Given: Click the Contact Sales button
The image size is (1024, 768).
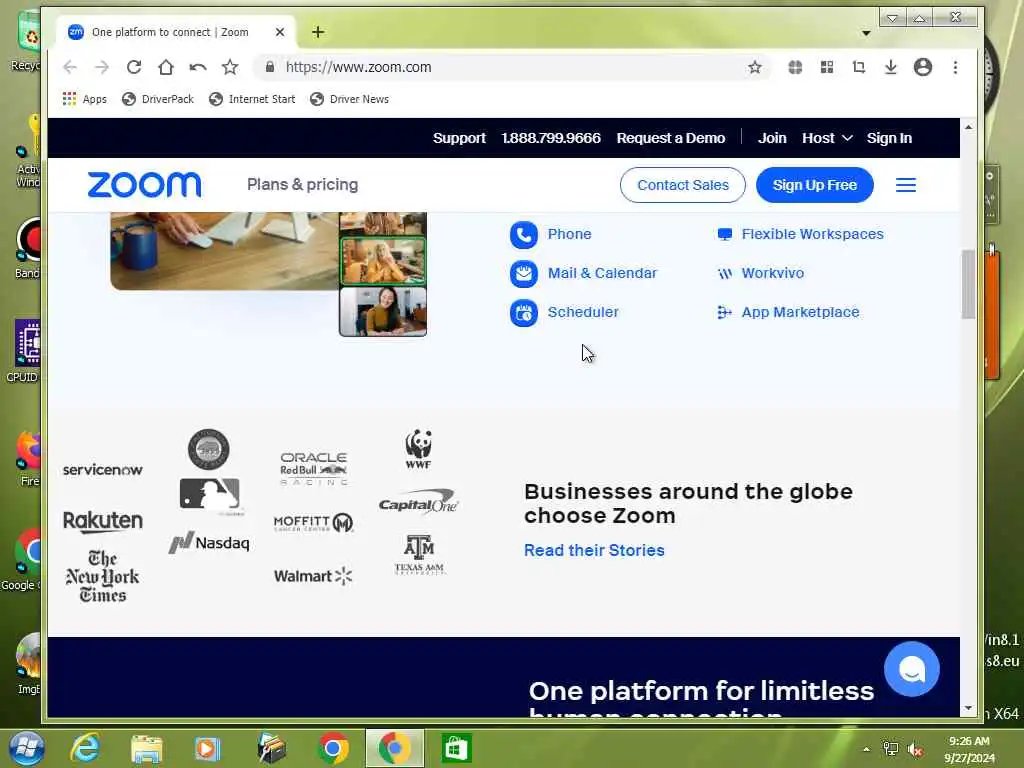Looking at the screenshot, I should (682, 185).
